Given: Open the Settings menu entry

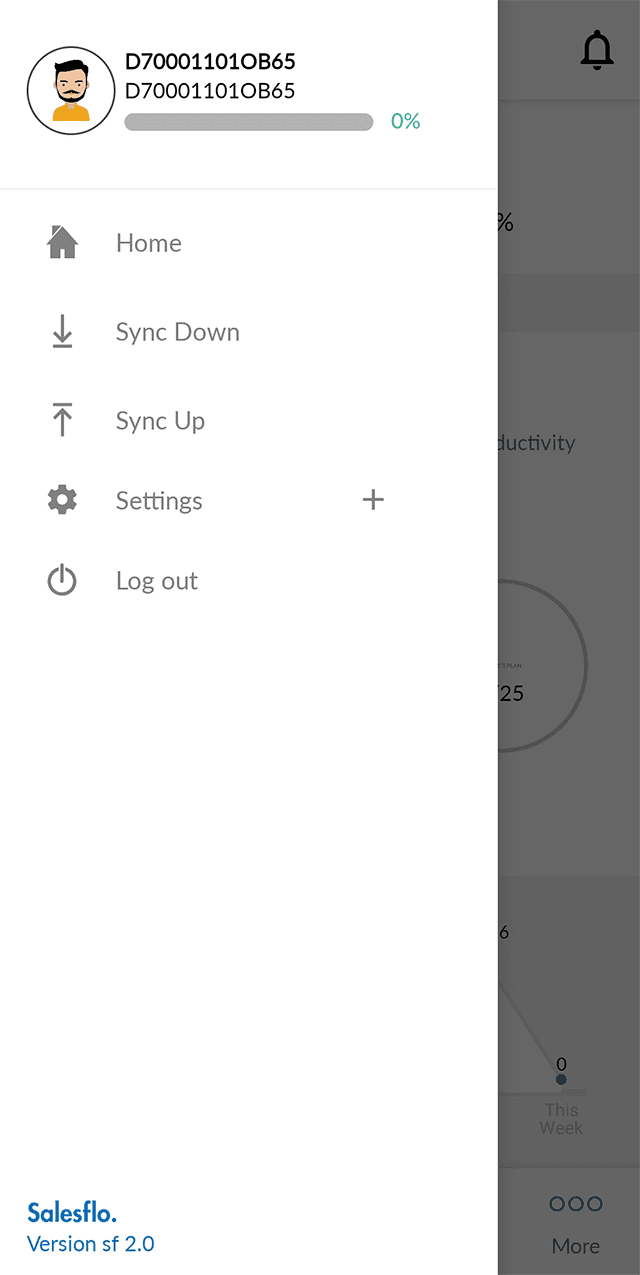Looking at the screenshot, I should click(x=159, y=501).
